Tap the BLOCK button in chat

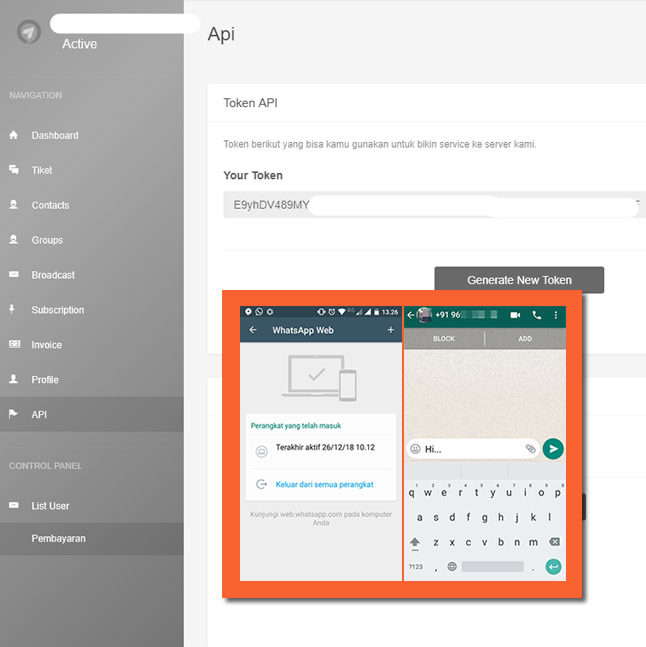coord(443,339)
